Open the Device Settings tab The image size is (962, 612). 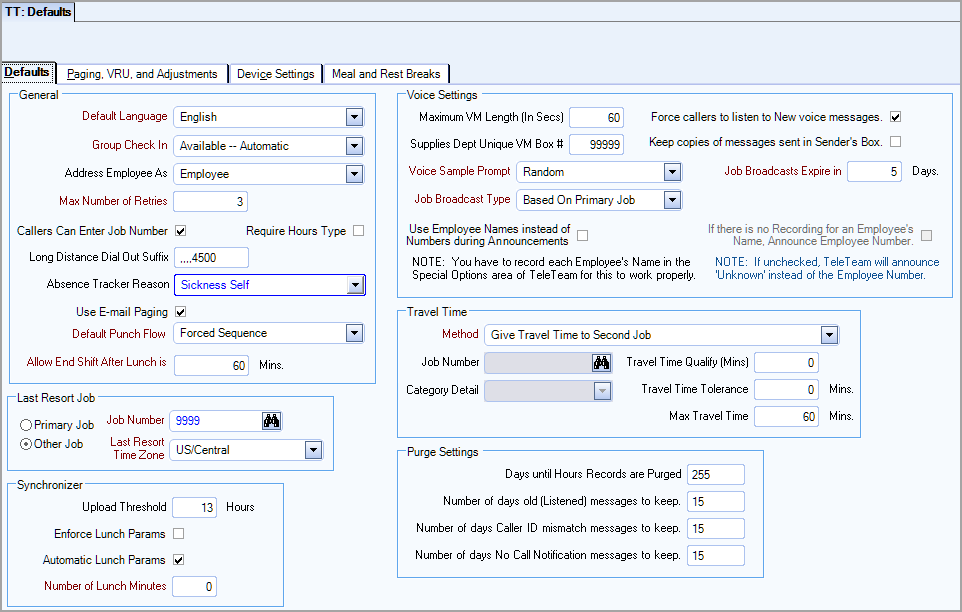[x=275, y=74]
